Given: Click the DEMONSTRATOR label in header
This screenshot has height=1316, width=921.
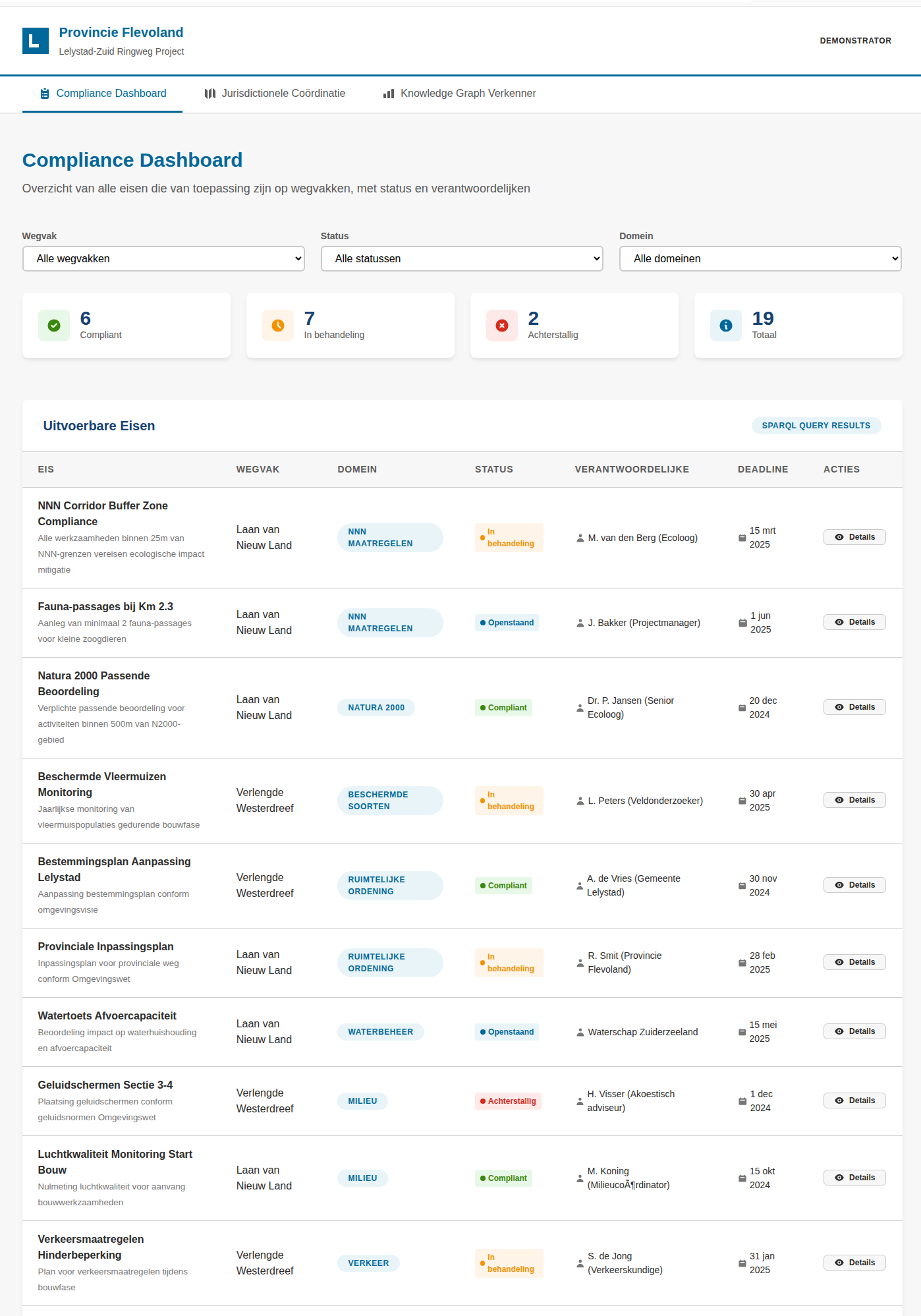Looking at the screenshot, I should pyautogui.click(x=855, y=41).
